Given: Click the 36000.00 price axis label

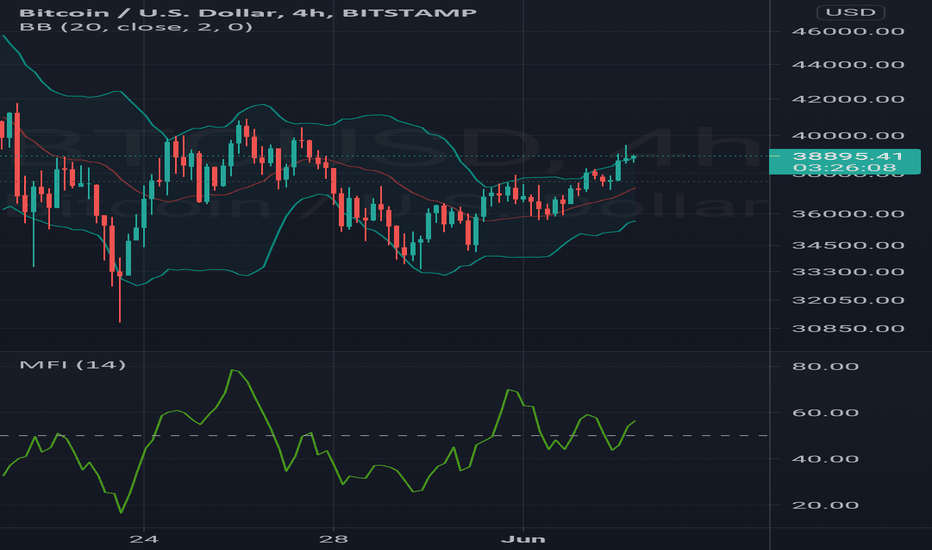Looking at the screenshot, I should (x=848, y=214).
